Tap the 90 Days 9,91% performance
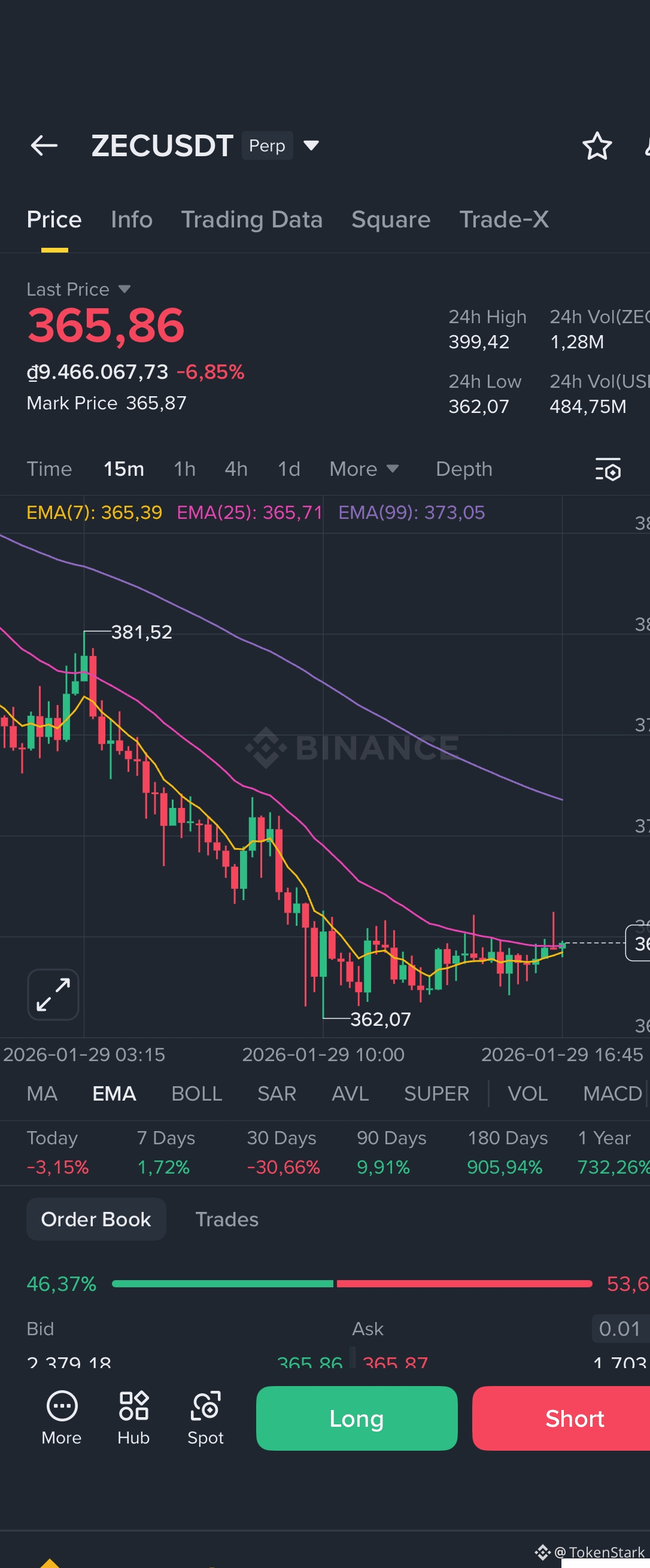Image resolution: width=650 pixels, height=1568 pixels. [x=391, y=1152]
